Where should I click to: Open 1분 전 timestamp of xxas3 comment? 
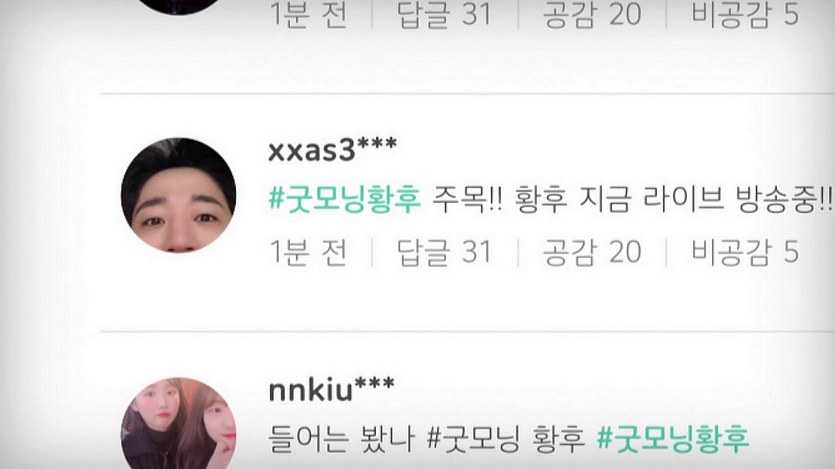point(308,252)
